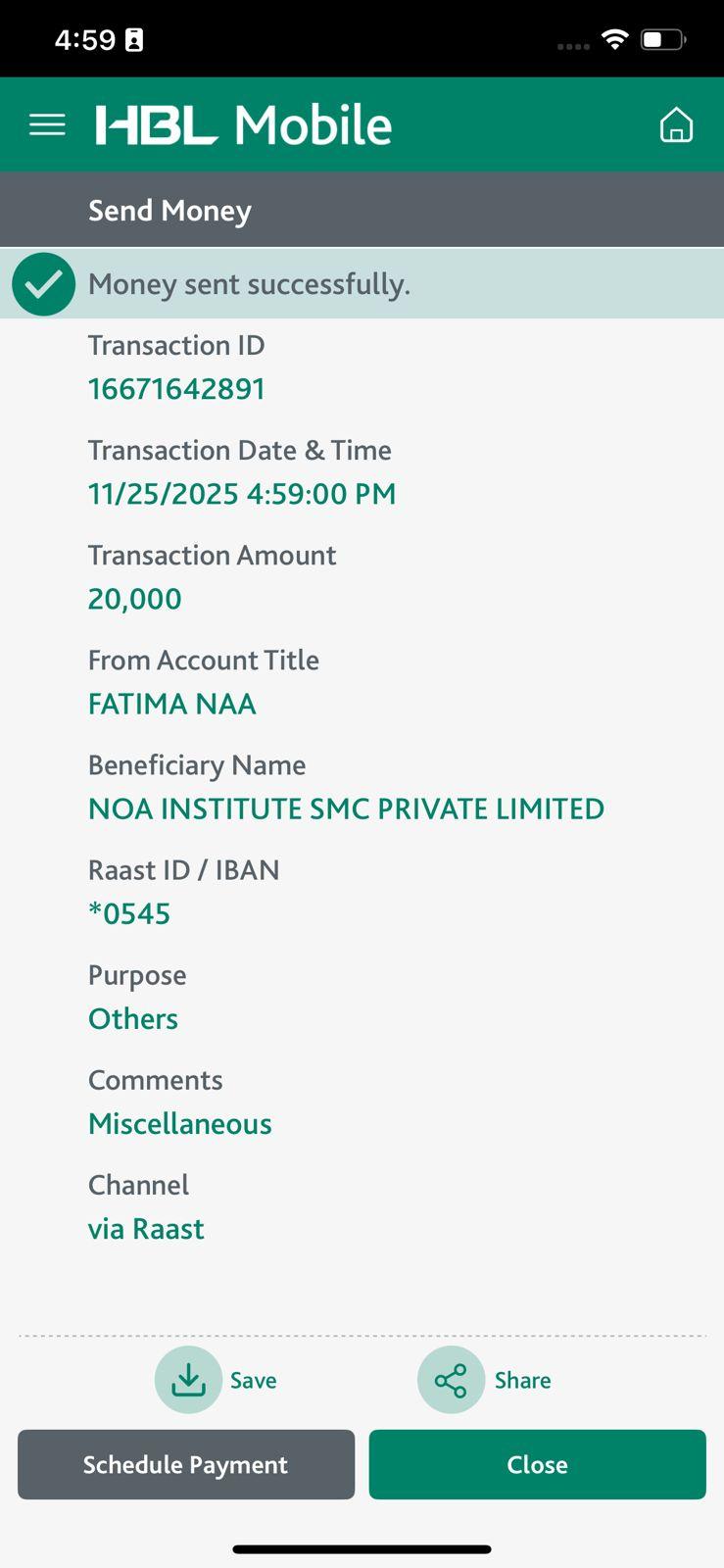Tap the home indicator bar

362,1549
